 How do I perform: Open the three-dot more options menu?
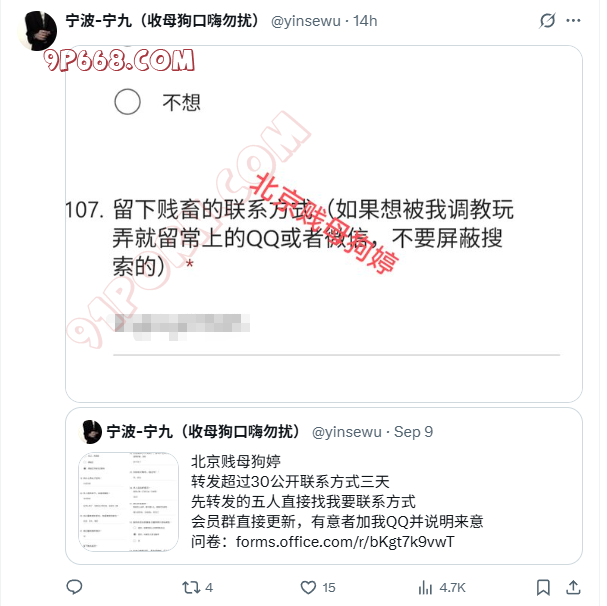pyautogui.click(x=573, y=21)
